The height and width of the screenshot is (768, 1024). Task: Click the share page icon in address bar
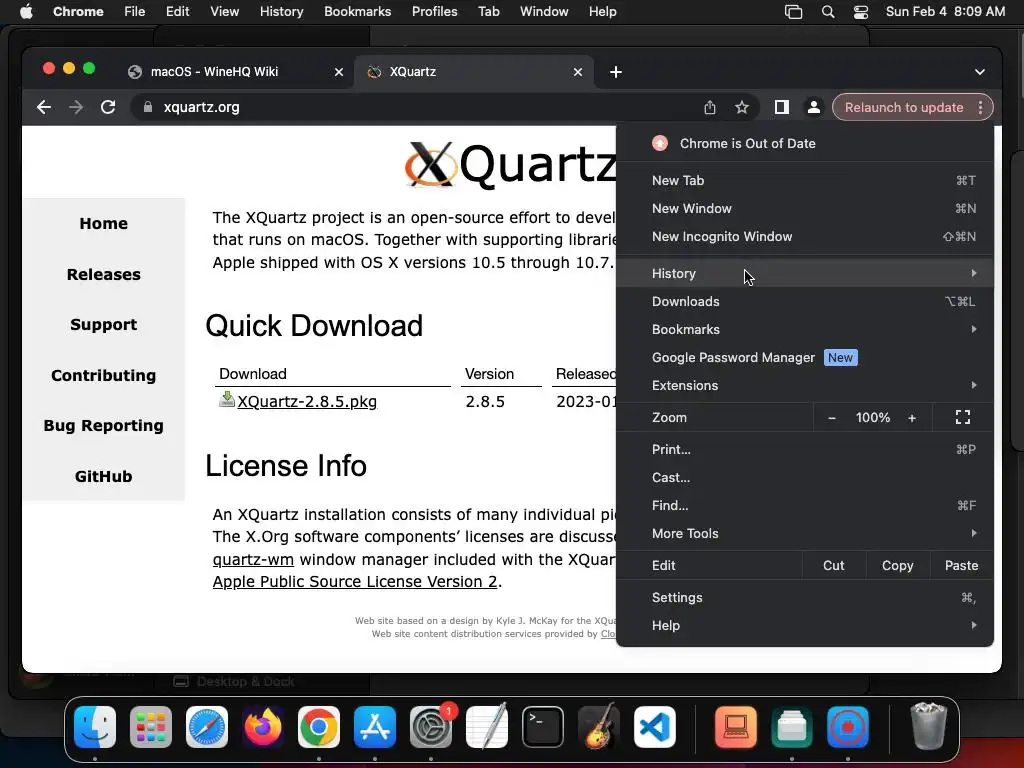pyautogui.click(x=710, y=107)
